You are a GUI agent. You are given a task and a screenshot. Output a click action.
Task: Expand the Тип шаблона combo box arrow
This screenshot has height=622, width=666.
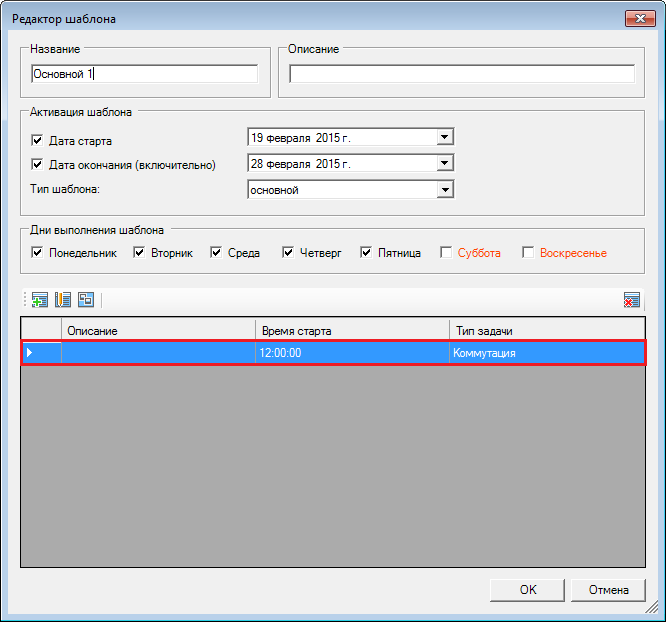(445, 189)
